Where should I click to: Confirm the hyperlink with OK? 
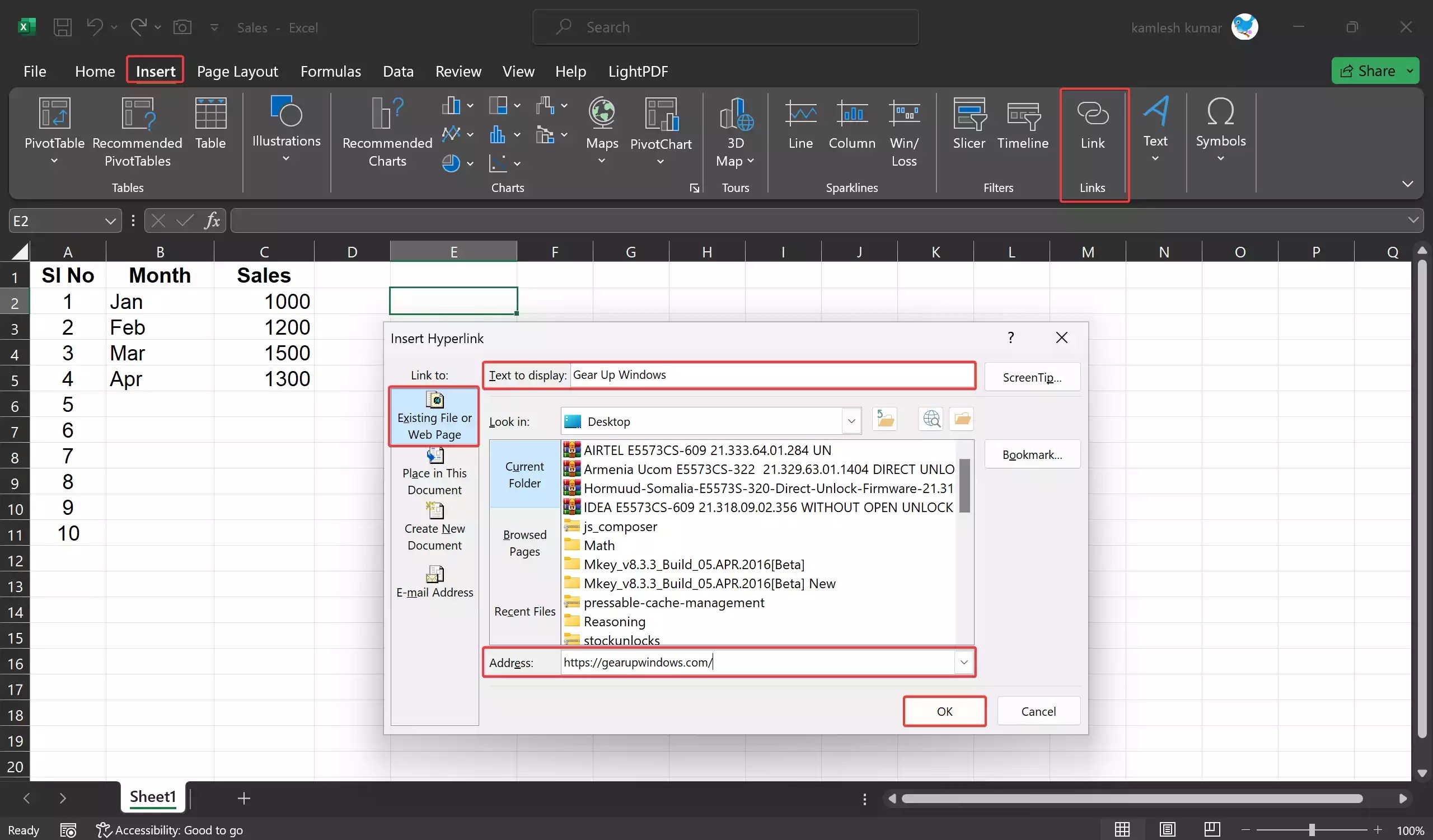[944, 711]
